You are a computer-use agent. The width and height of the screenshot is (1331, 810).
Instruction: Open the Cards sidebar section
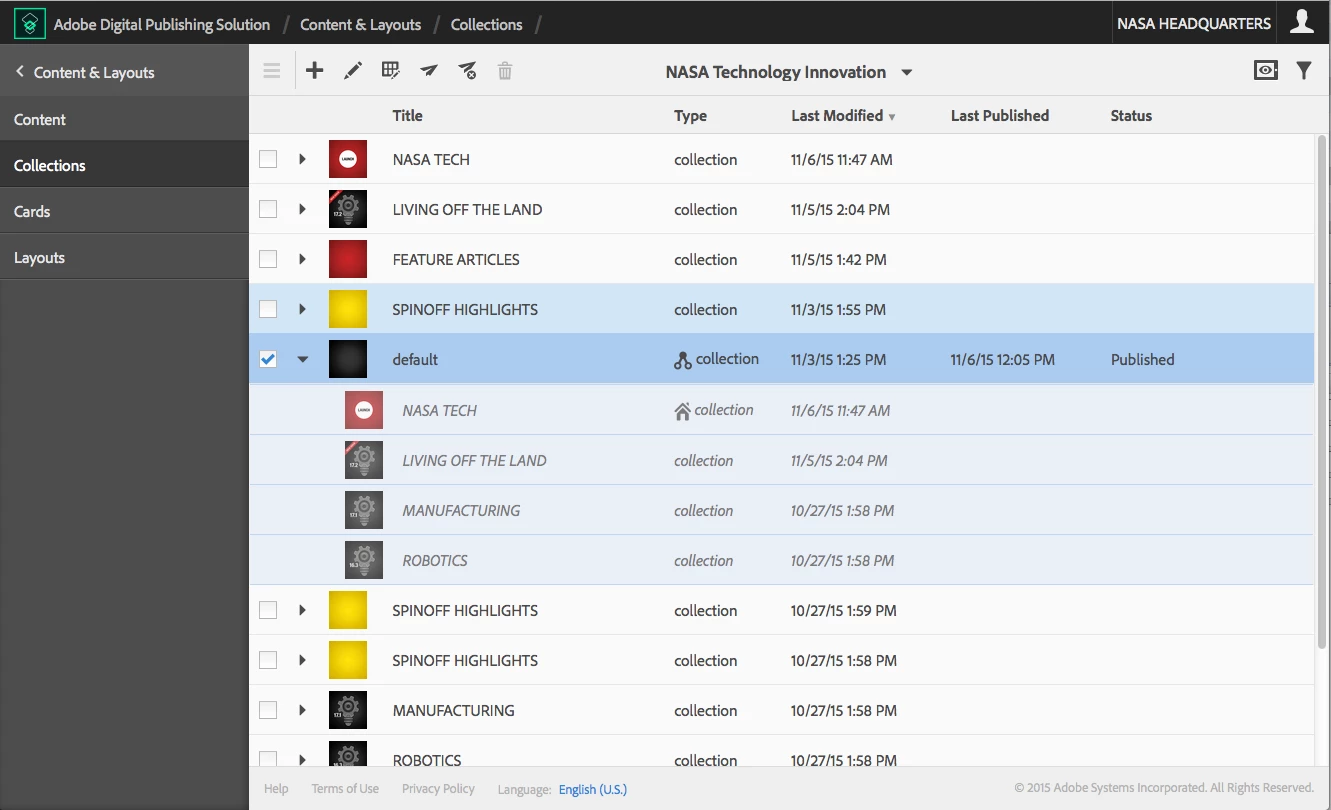tap(124, 211)
